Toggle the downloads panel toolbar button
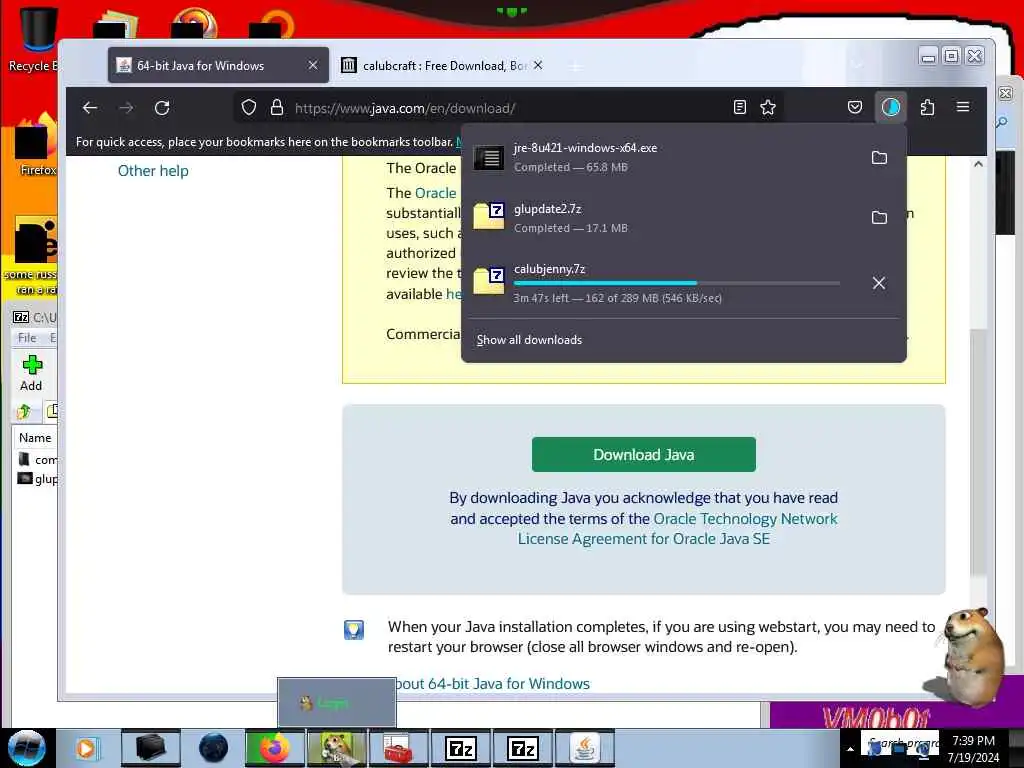Viewport: 1024px width, 768px height. [x=891, y=107]
